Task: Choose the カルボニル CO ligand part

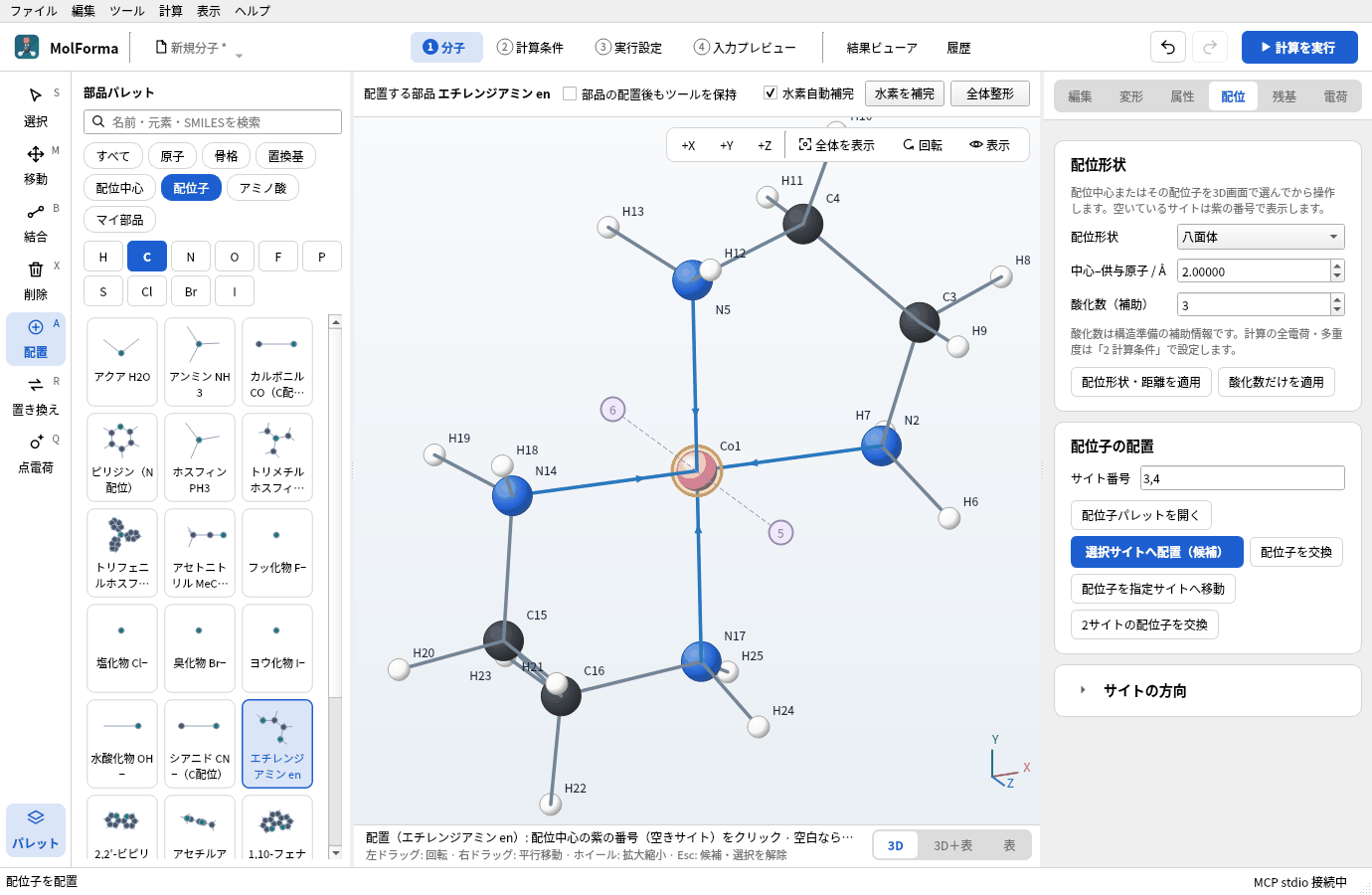Action: [277, 362]
